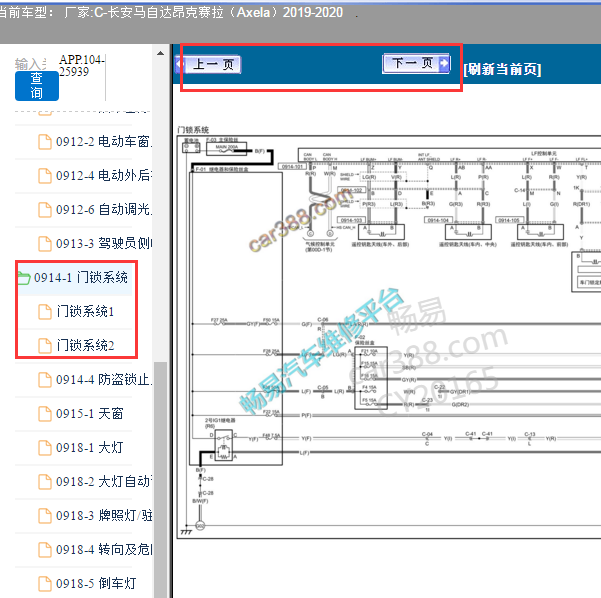Click the document icon beside 0918-1 大灯
Image resolution: width=601 pixels, height=598 pixels.
click(x=45, y=448)
